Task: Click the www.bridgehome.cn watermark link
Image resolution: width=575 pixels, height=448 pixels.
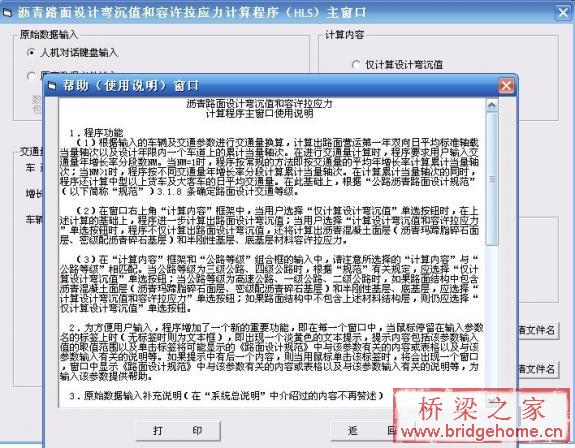Action: point(481,432)
